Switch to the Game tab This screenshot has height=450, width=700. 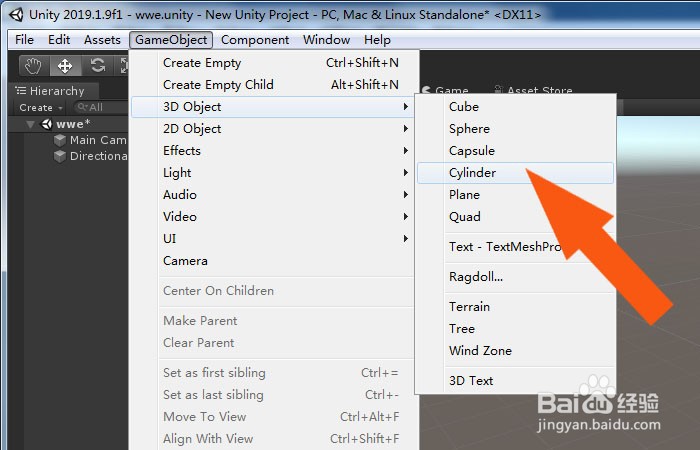[x=446, y=91]
